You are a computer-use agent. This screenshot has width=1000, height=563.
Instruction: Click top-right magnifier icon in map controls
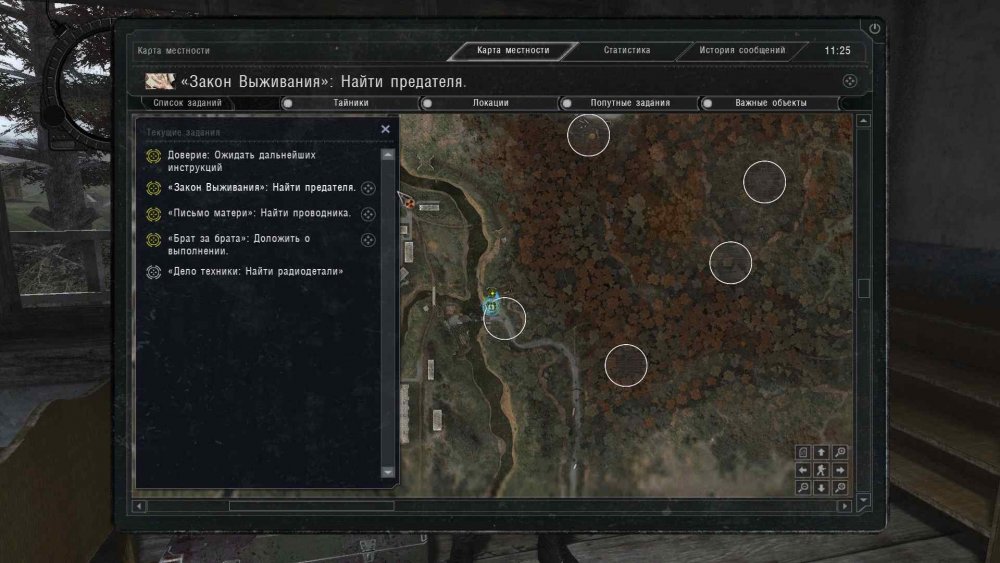pos(840,452)
